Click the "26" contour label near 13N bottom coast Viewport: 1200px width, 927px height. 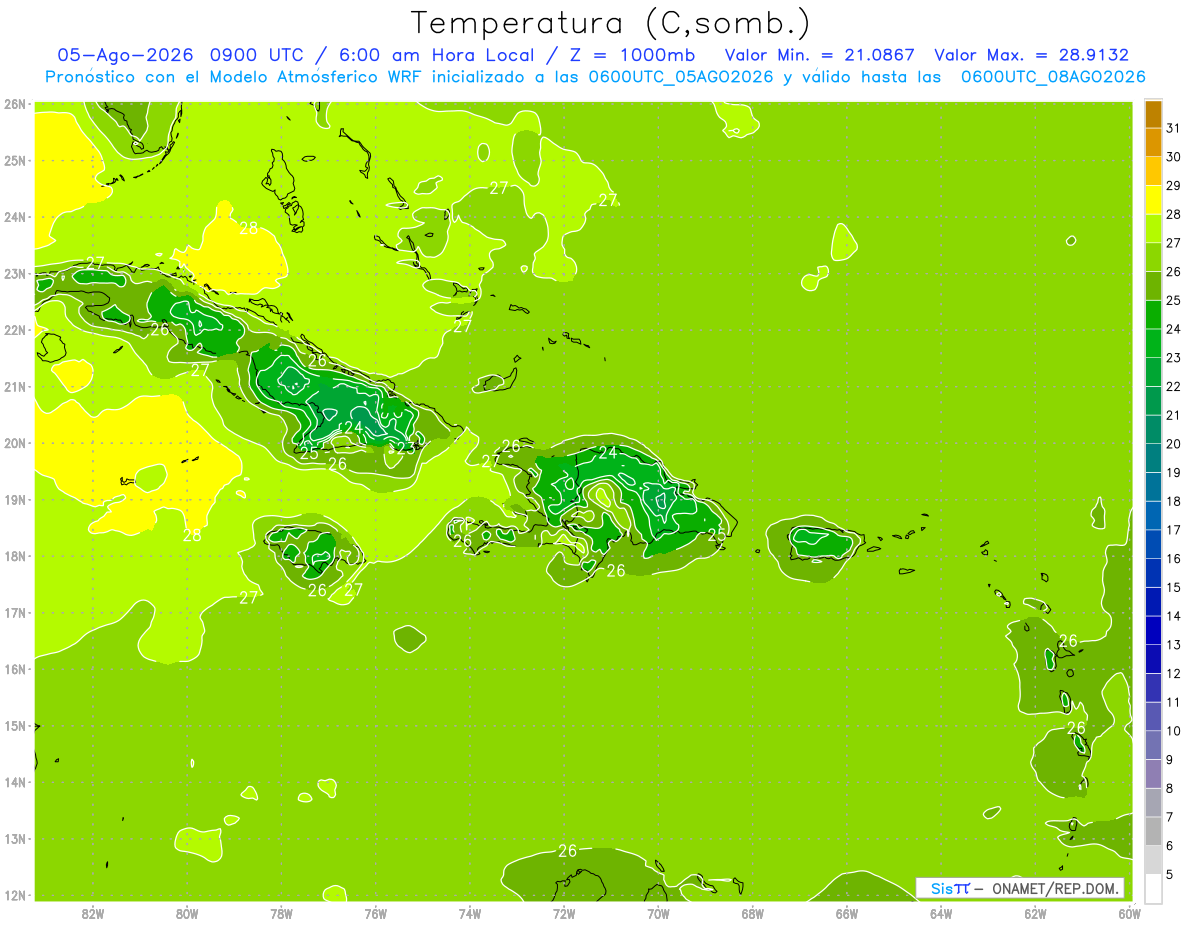tap(567, 851)
